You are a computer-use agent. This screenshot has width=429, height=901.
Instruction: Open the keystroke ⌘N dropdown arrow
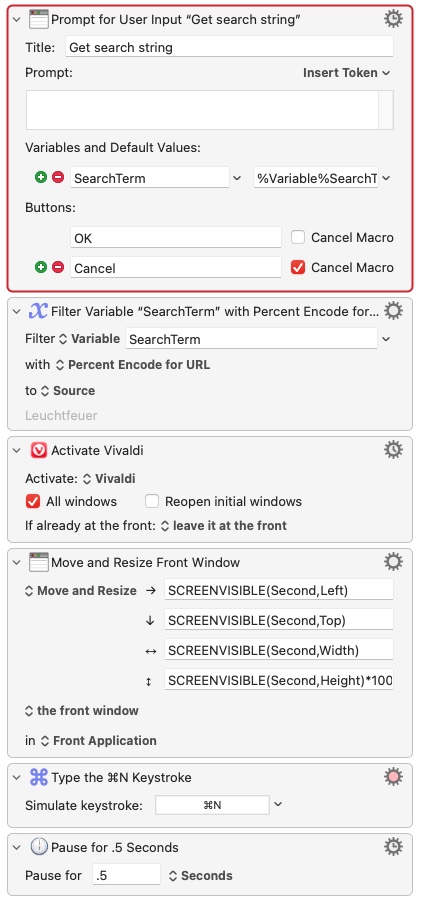point(278,804)
